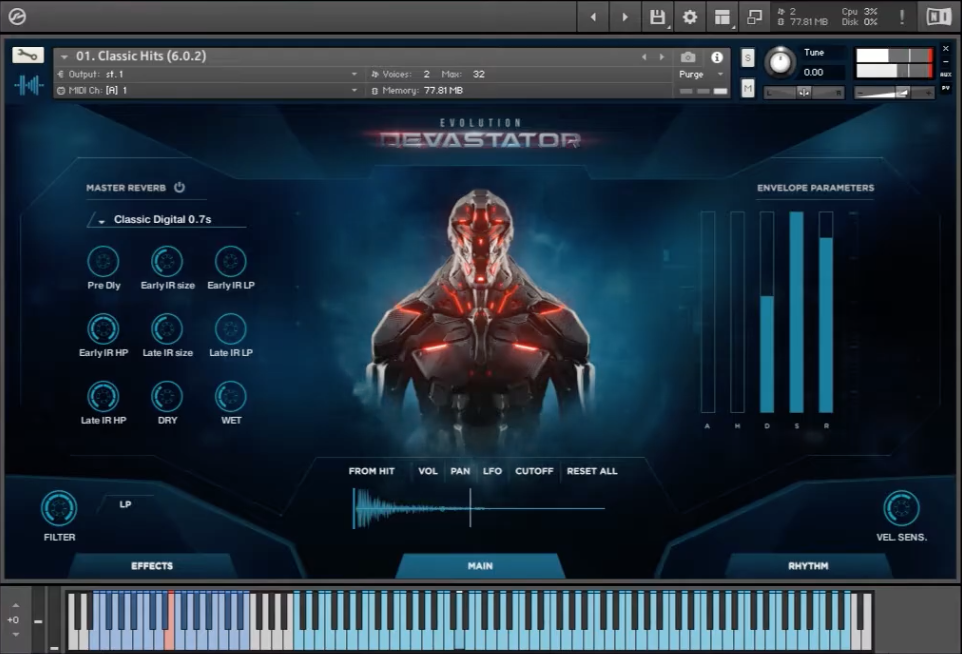Click the instrument volume slider
This screenshot has width=962, height=654.
(x=893, y=92)
